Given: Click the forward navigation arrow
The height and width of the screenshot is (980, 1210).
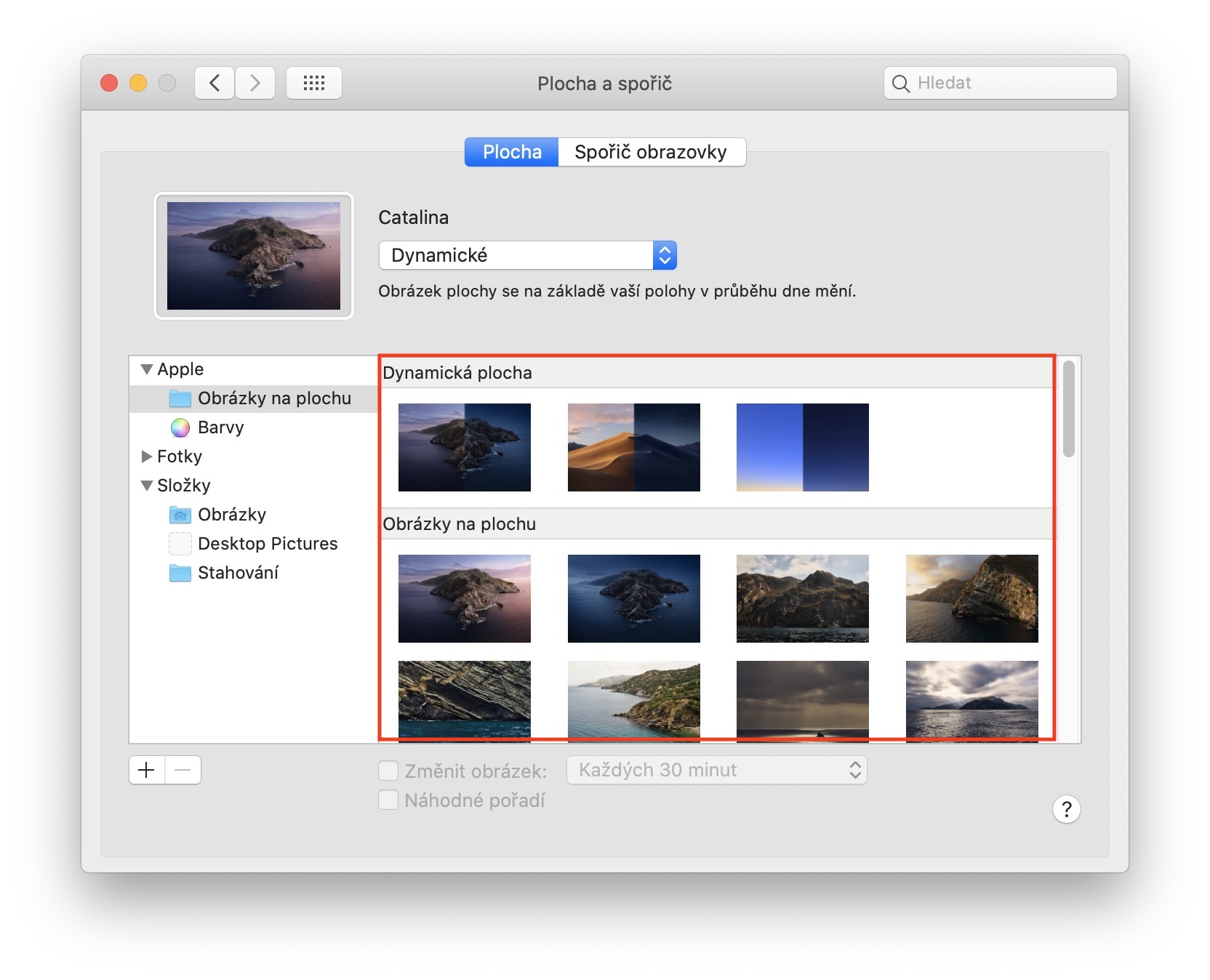Looking at the screenshot, I should [x=255, y=83].
